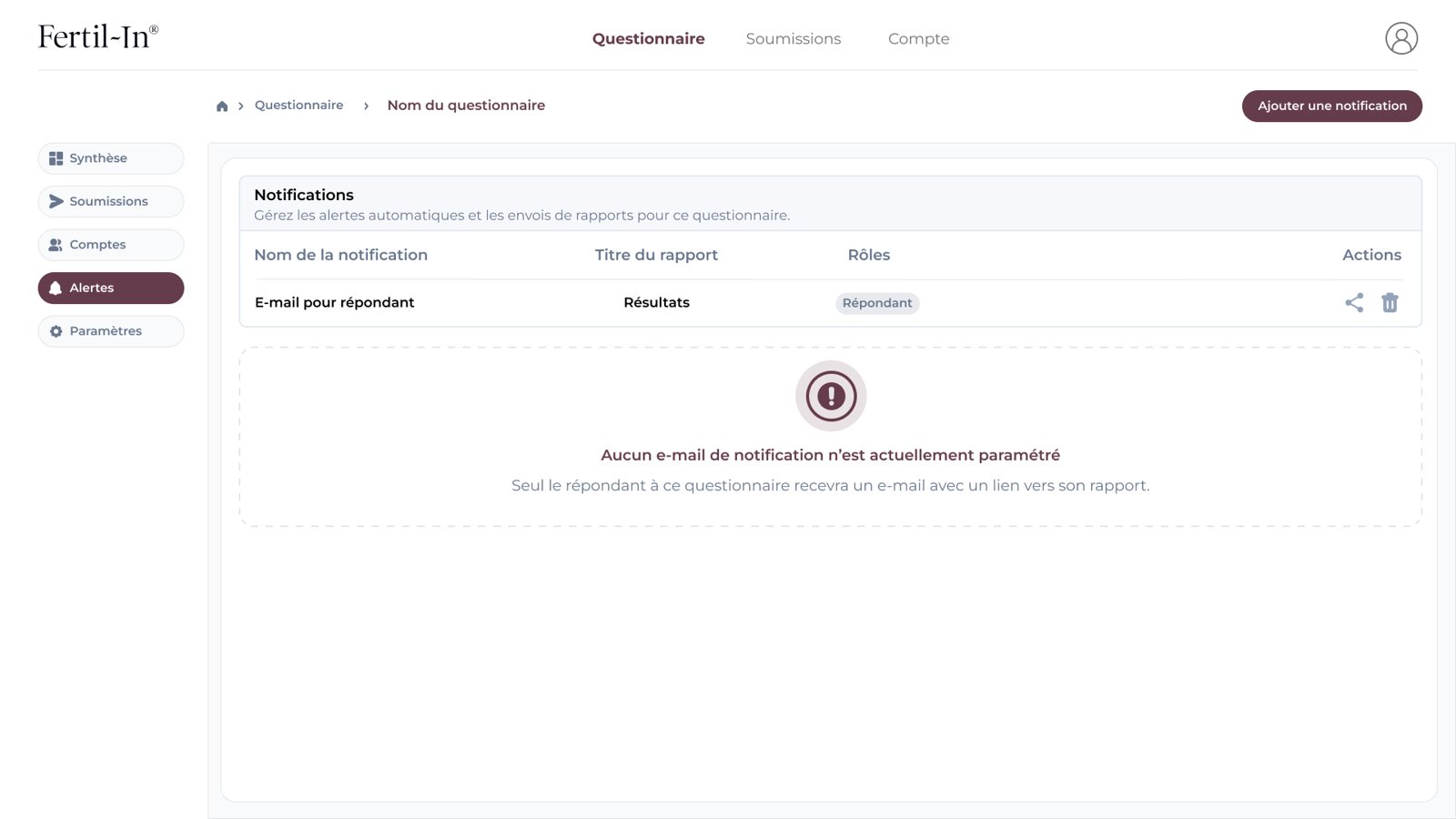
Task: Click the Rôles column header
Action: (869, 255)
